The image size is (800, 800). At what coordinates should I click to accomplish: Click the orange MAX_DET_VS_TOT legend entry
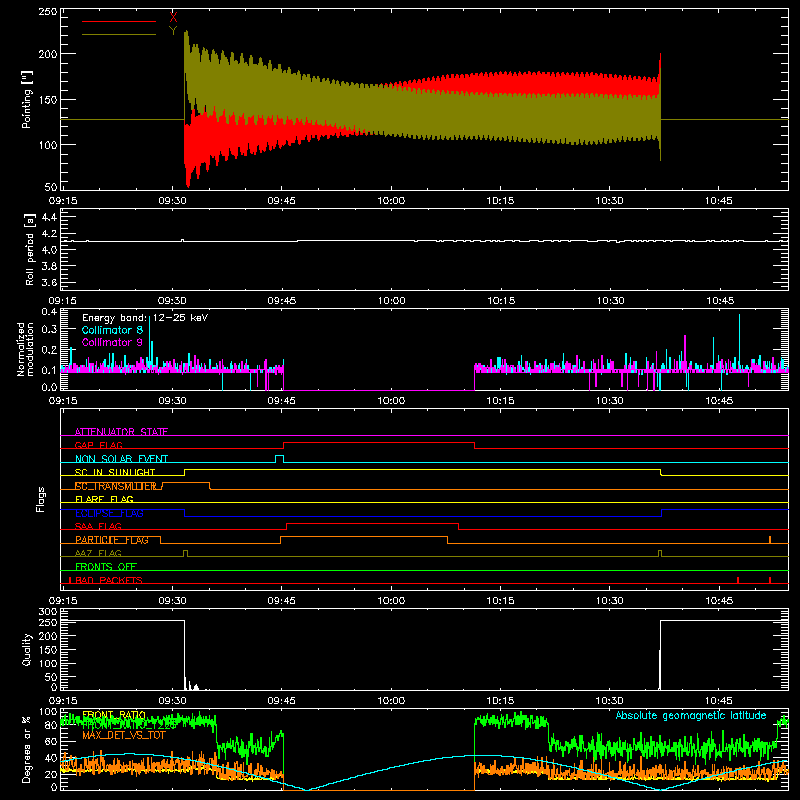124,735
